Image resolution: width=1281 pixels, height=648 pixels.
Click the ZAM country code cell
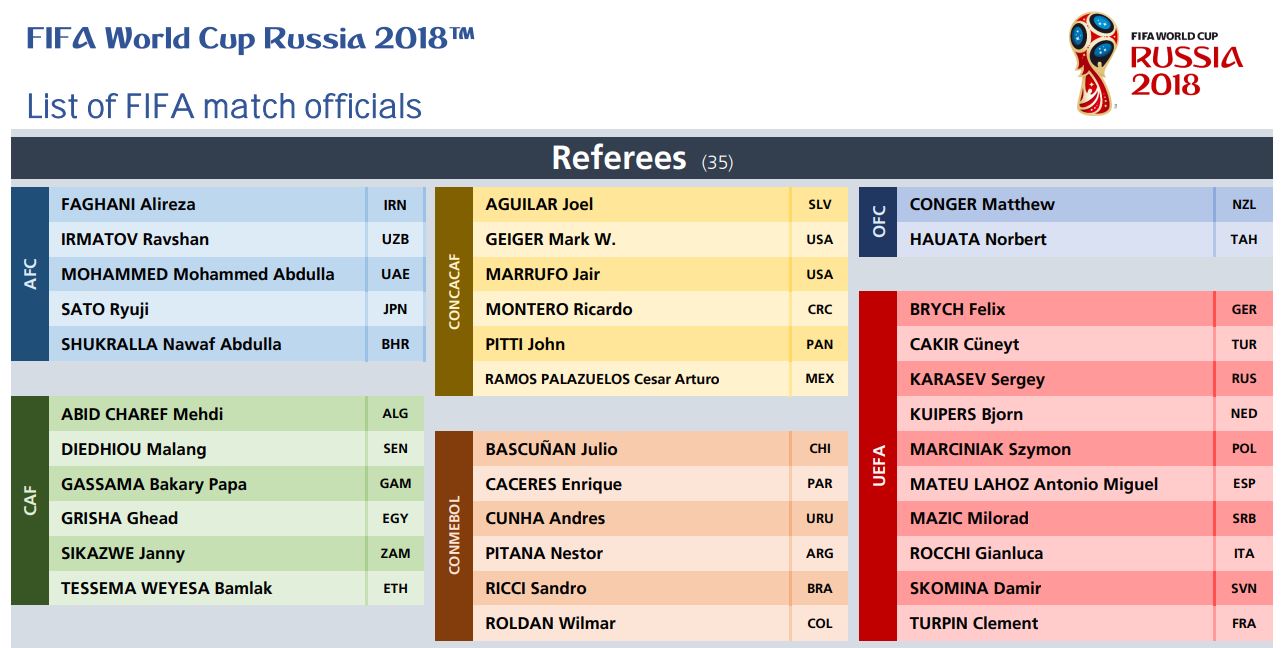[x=396, y=553]
